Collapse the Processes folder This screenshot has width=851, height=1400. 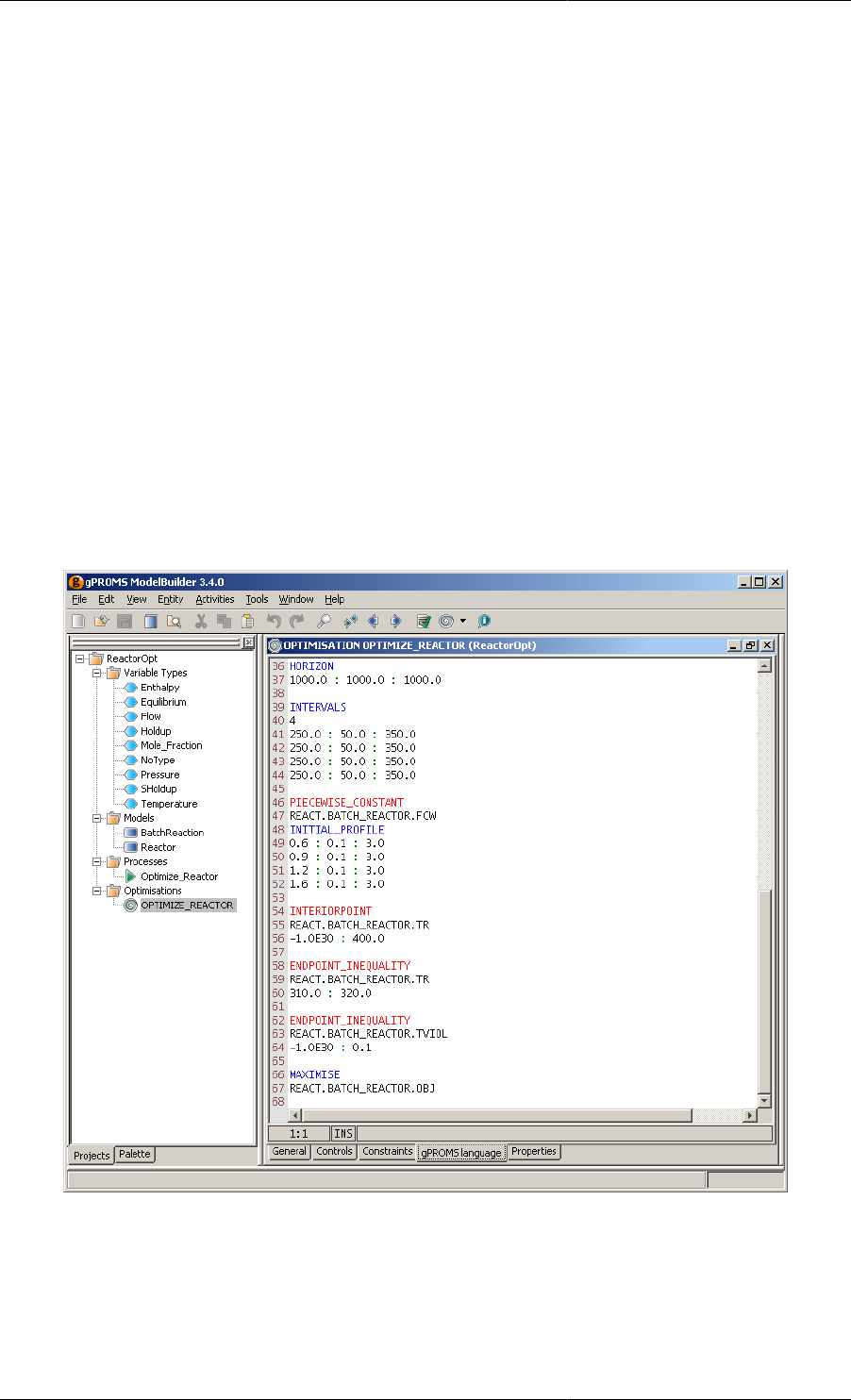[x=97, y=862]
